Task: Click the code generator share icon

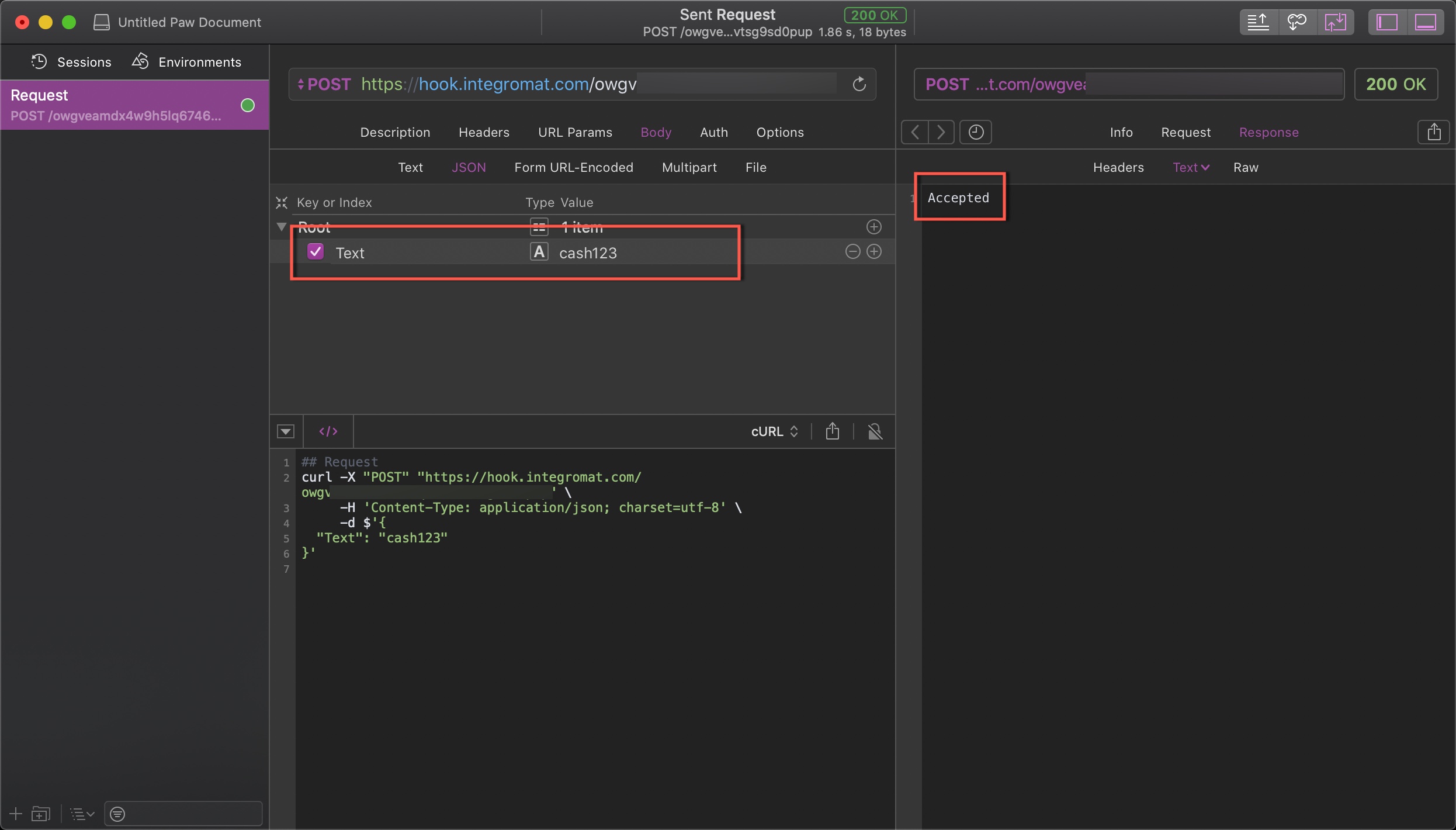Action: pyautogui.click(x=833, y=431)
